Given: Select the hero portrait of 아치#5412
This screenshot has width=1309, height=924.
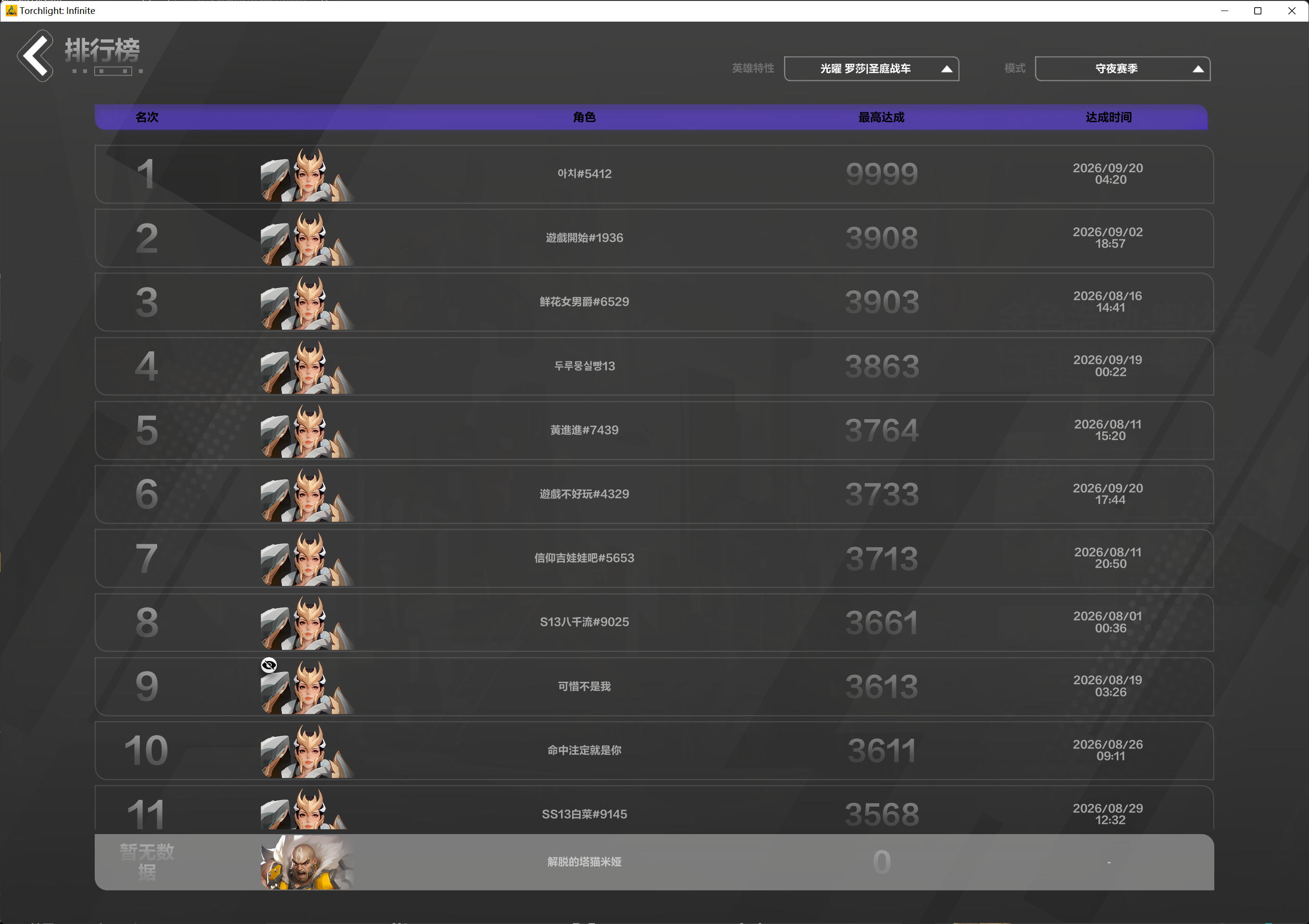Looking at the screenshot, I should (x=307, y=175).
